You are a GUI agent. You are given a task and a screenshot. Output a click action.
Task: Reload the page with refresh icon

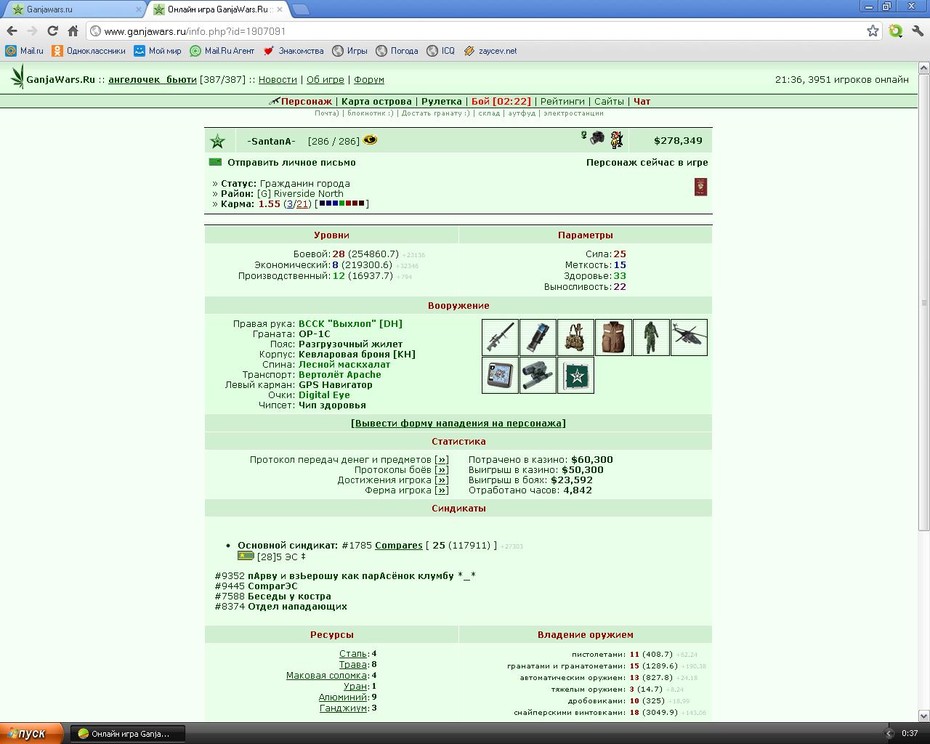(53, 31)
